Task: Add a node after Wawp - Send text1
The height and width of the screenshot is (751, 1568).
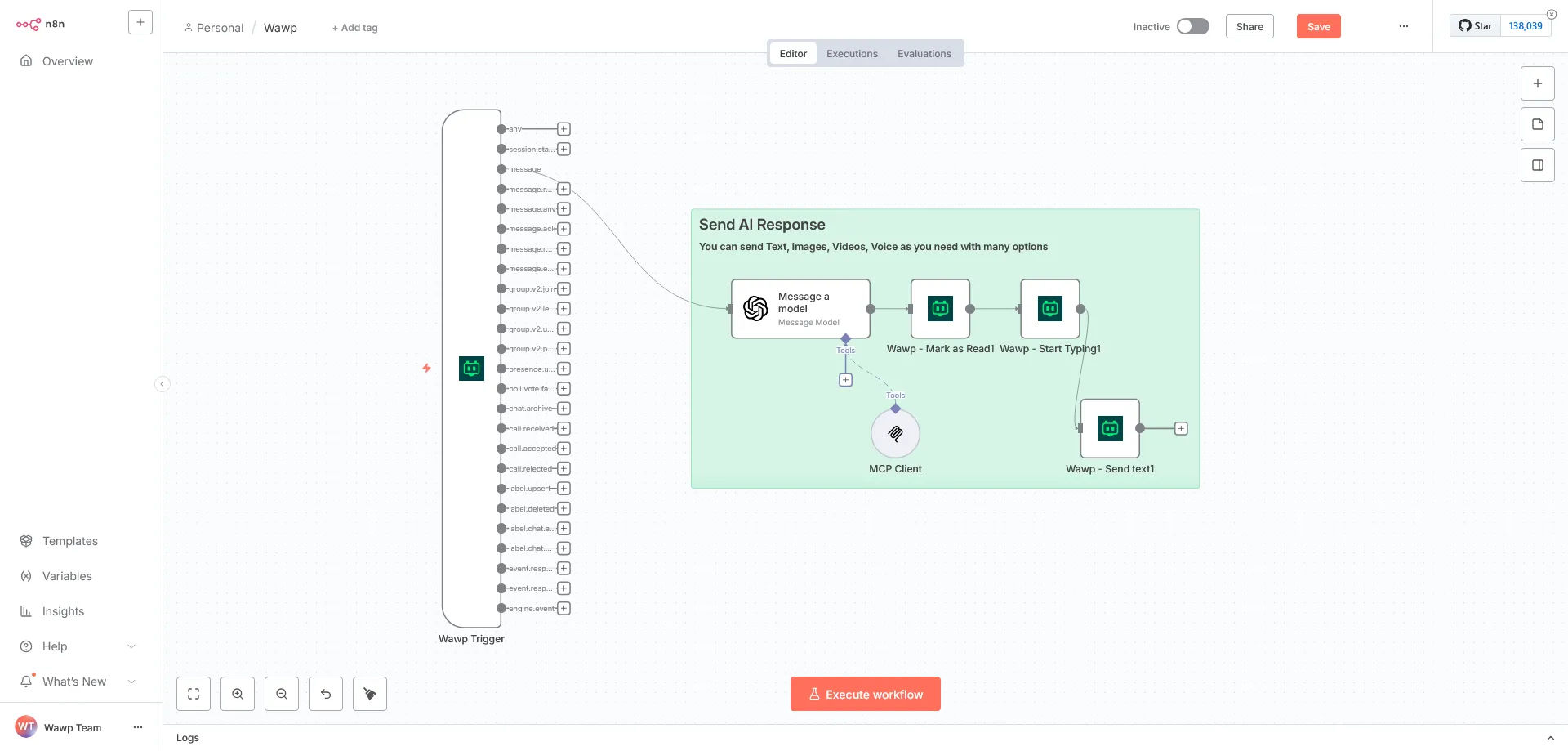Action: pos(1181,428)
